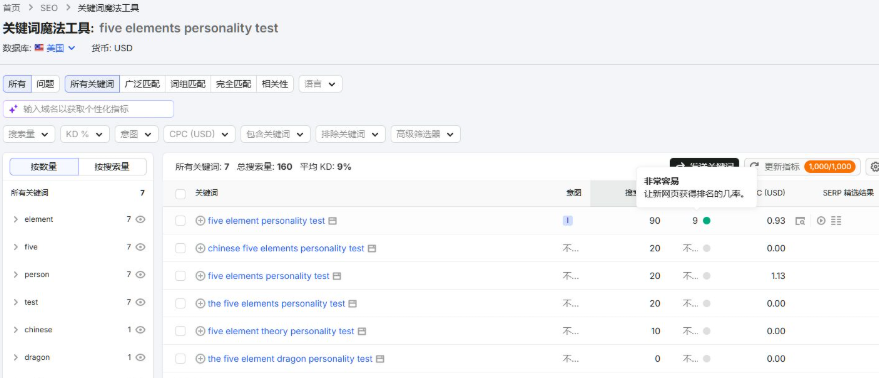Click the video play SERP feature icon
The height and width of the screenshot is (378, 879).
click(x=821, y=221)
